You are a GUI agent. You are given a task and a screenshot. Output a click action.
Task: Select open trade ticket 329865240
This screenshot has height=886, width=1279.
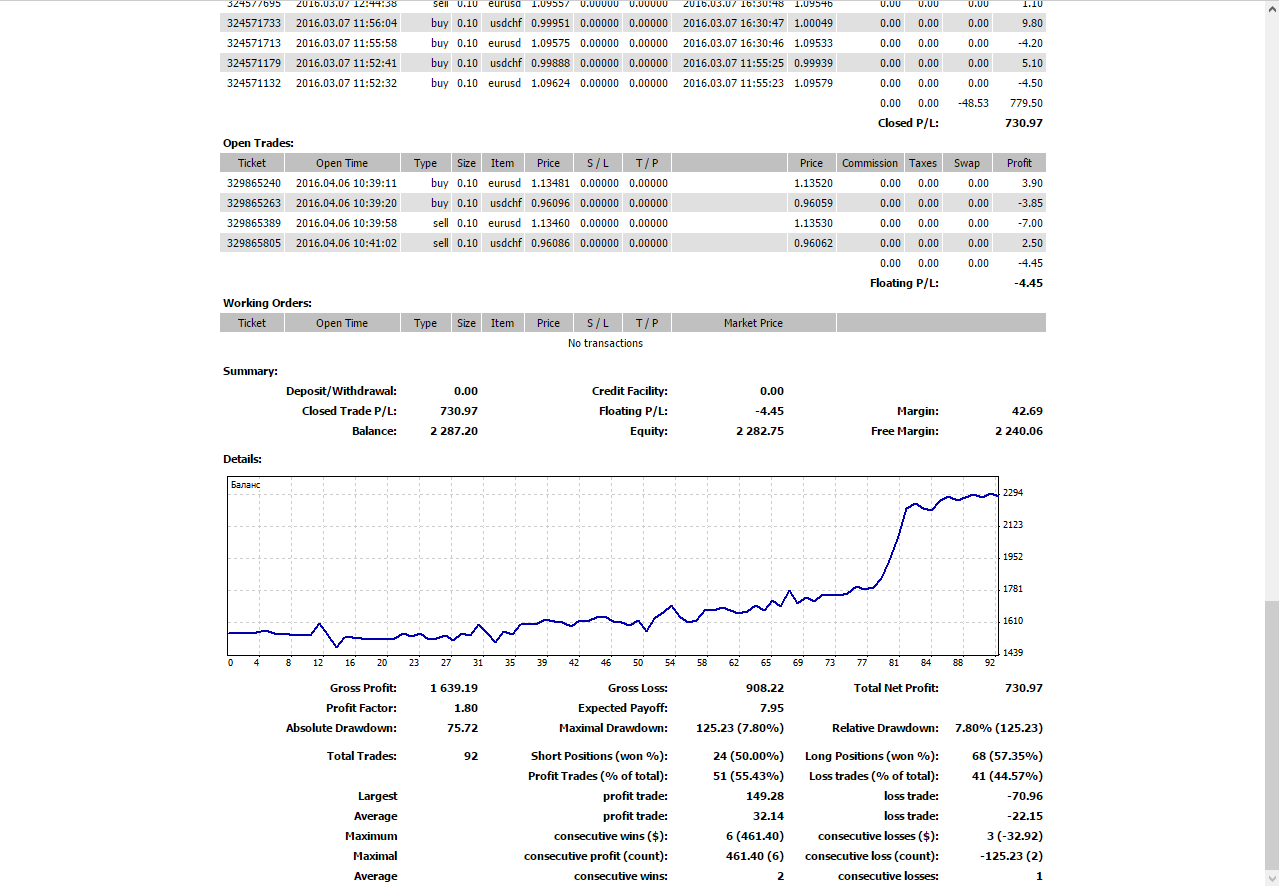pos(254,183)
